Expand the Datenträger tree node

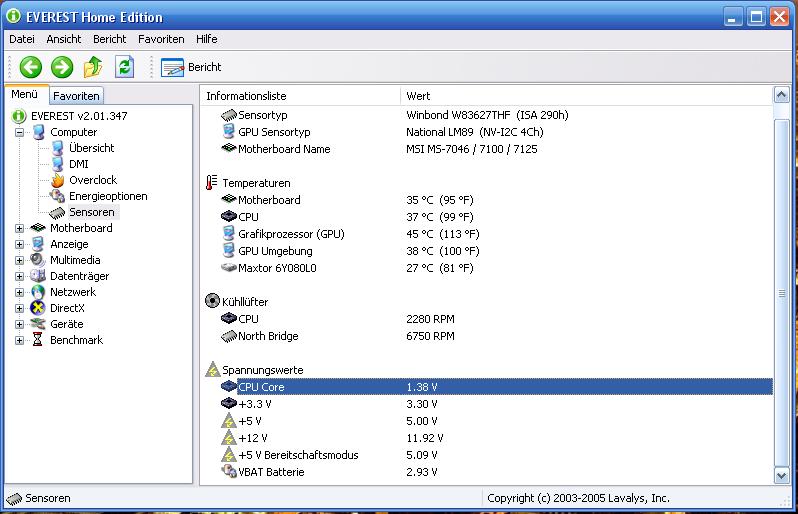pyautogui.click(x=19, y=276)
